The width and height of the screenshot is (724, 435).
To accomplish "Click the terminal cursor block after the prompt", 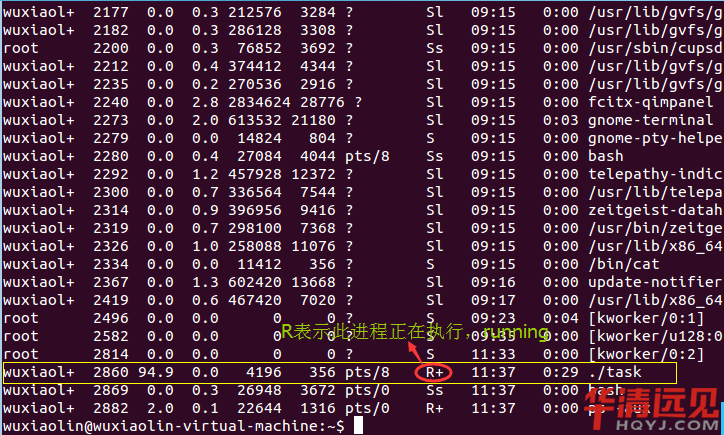I will point(358,426).
